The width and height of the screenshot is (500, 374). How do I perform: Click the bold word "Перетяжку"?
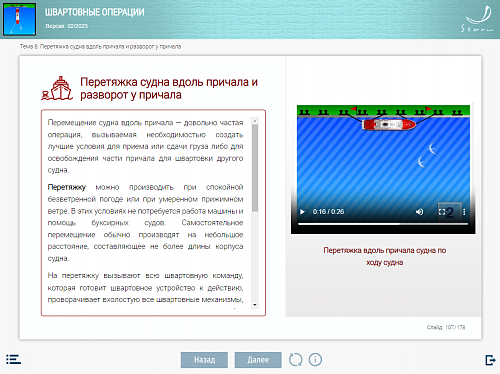67,187
